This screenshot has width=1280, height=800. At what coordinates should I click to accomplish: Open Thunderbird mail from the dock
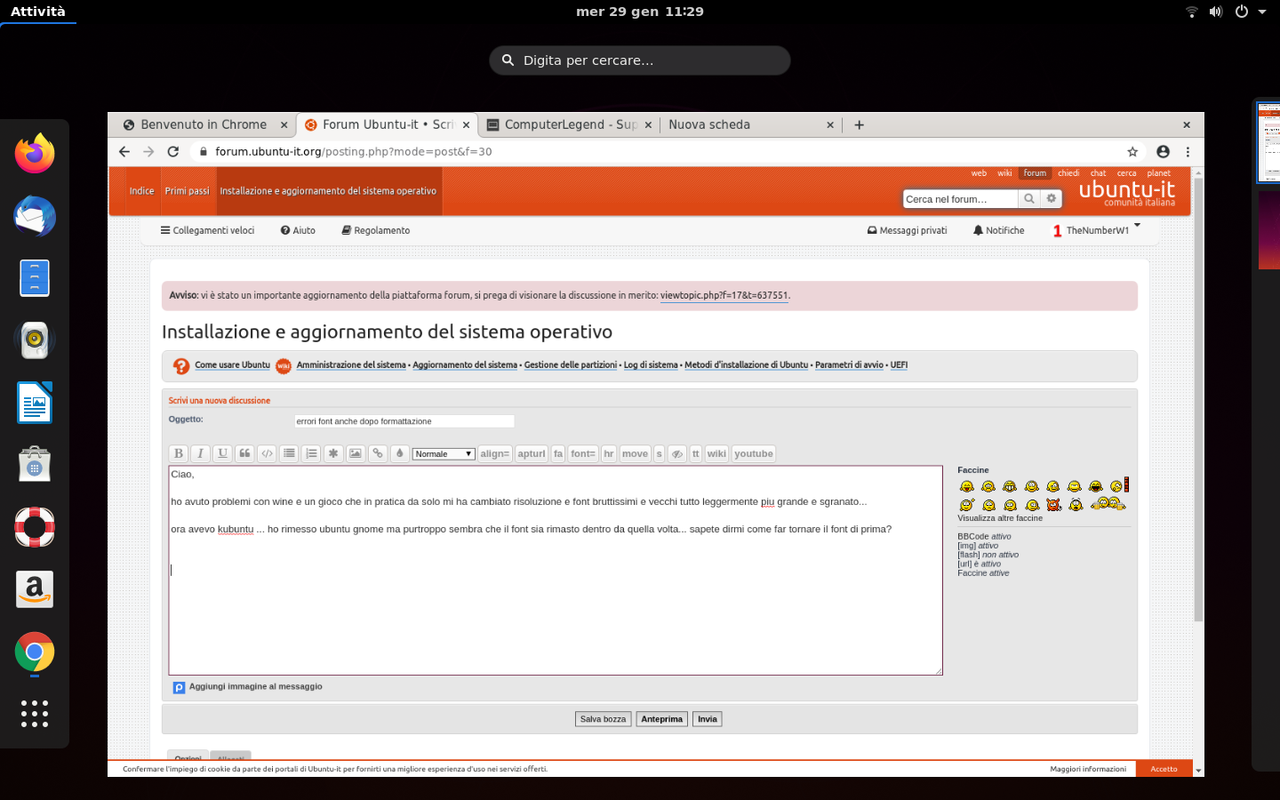pyautogui.click(x=35, y=216)
